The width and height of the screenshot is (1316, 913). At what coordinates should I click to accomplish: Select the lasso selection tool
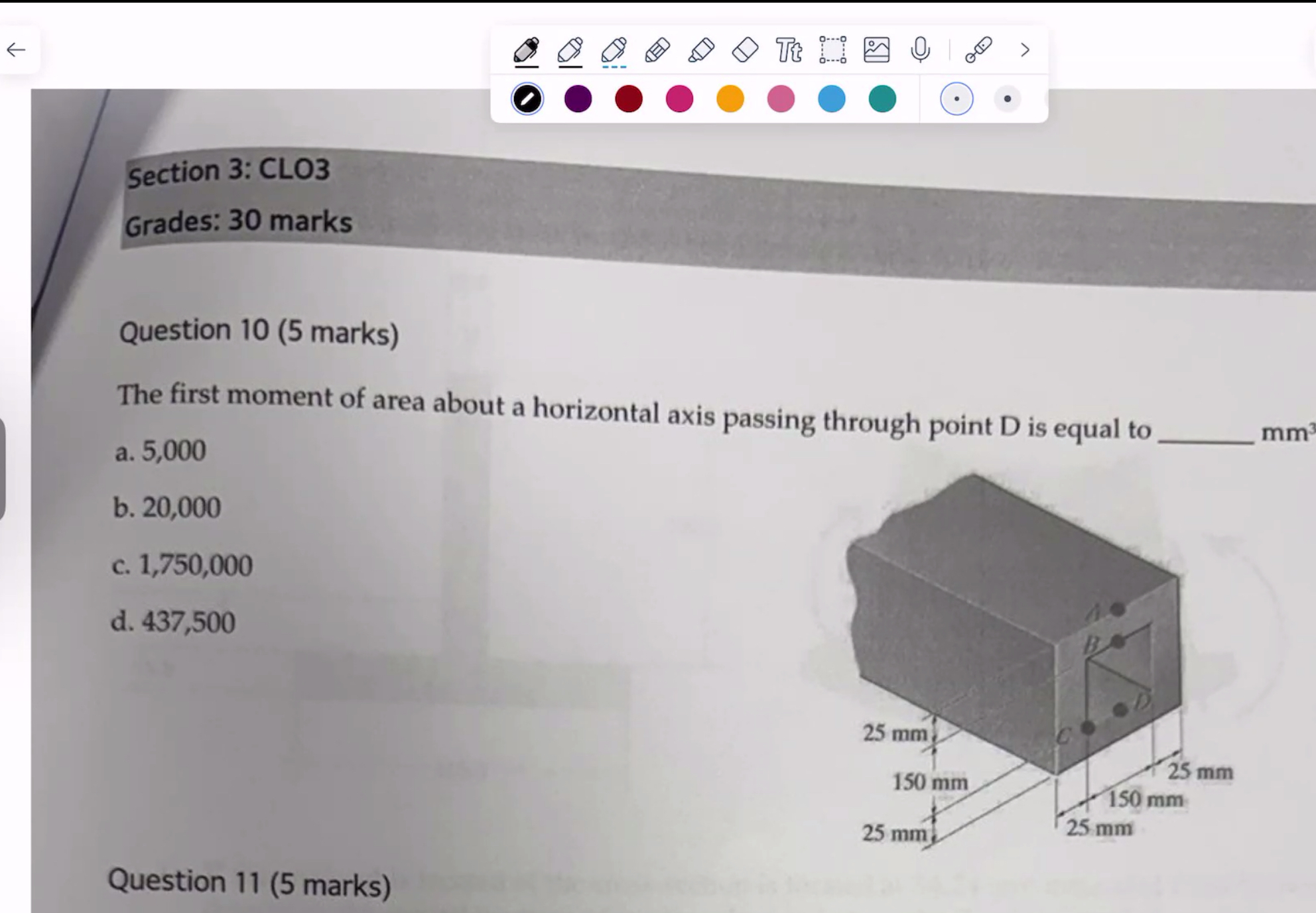click(832, 50)
